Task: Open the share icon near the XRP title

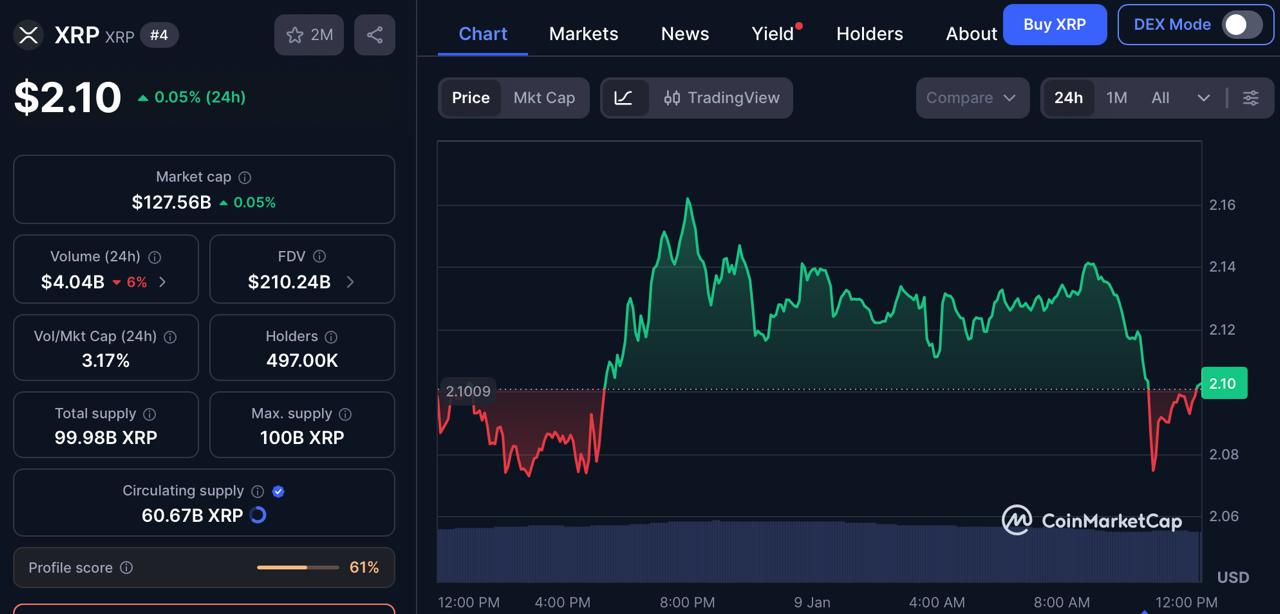Action: coord(374,32)
